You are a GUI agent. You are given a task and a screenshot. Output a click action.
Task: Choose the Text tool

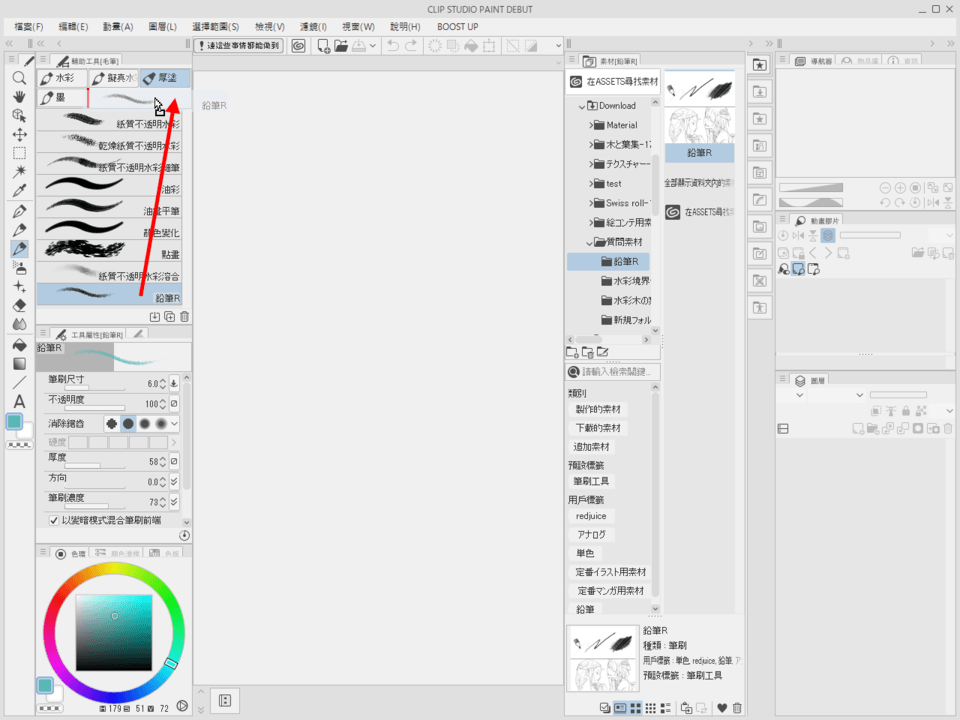pyautogui.click(x=19, y=401)
